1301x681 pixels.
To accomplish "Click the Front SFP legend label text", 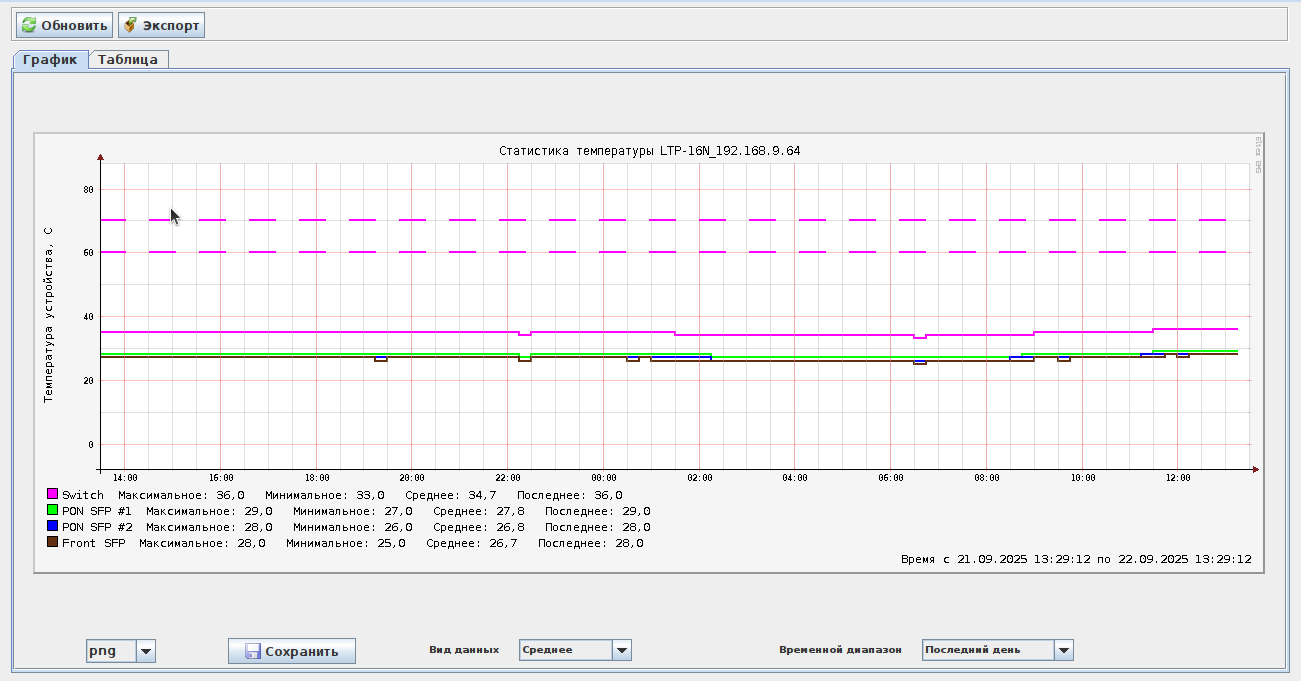I will [93, 543].
